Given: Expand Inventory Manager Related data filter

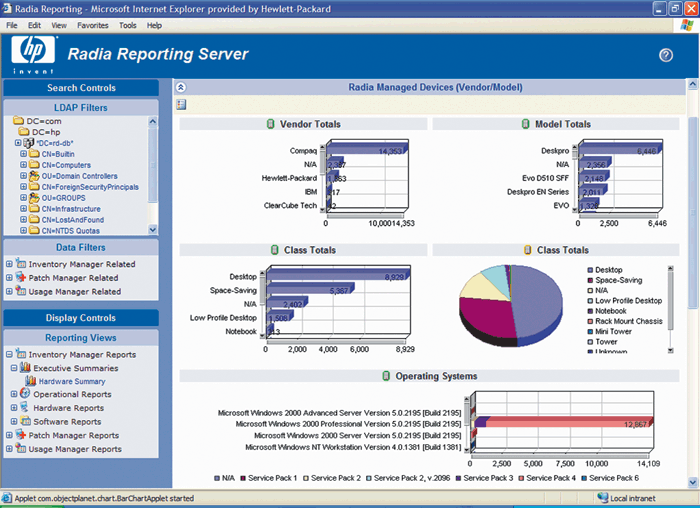Looking at the screenshot, I should tap(9, 264).
